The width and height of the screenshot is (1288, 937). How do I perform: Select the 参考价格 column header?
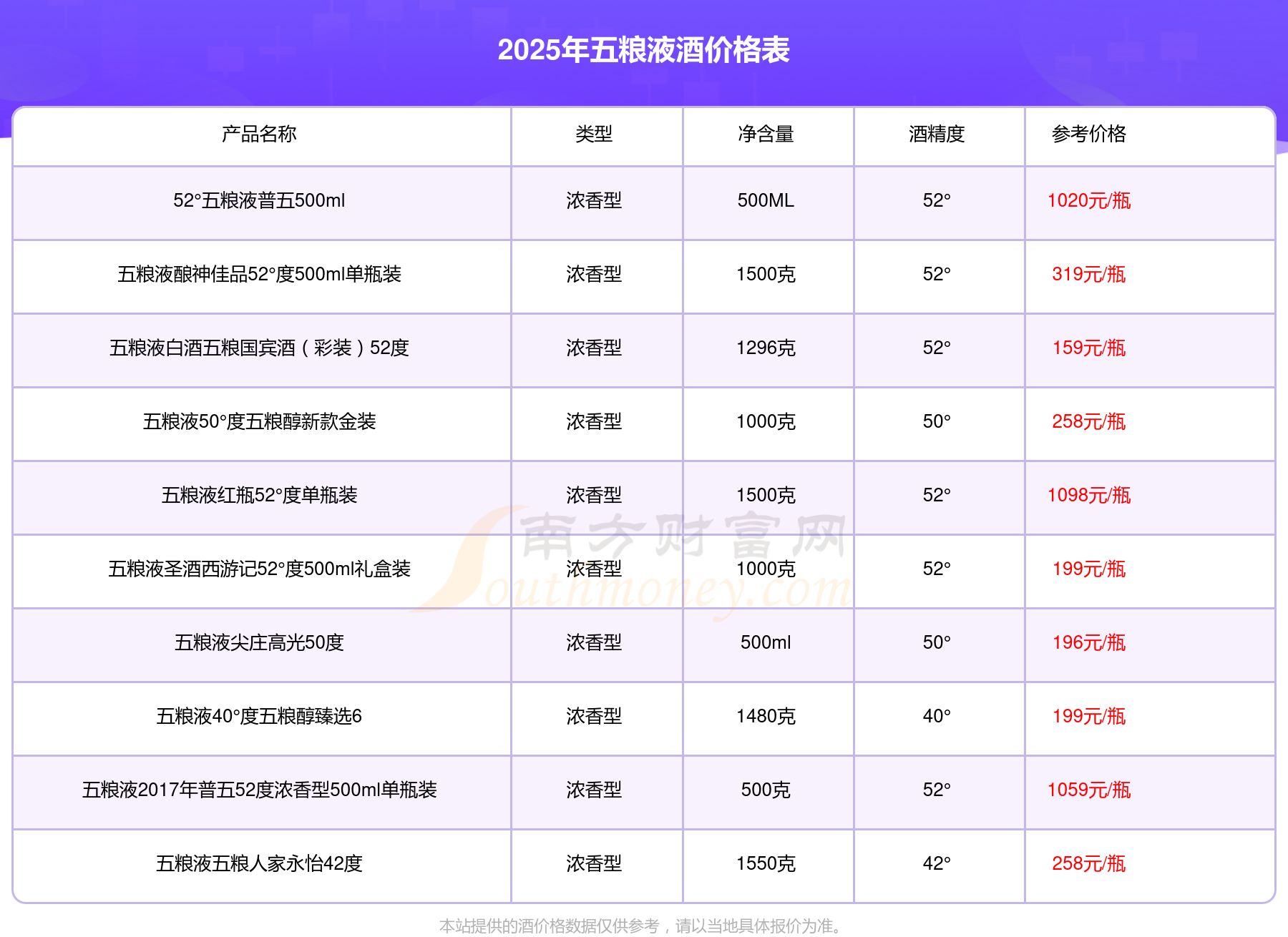tap(1089, 134)
